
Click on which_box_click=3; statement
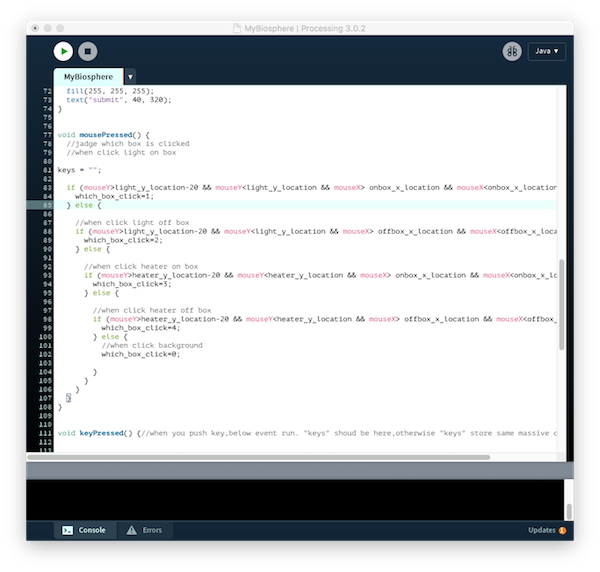tap(132, 284)
